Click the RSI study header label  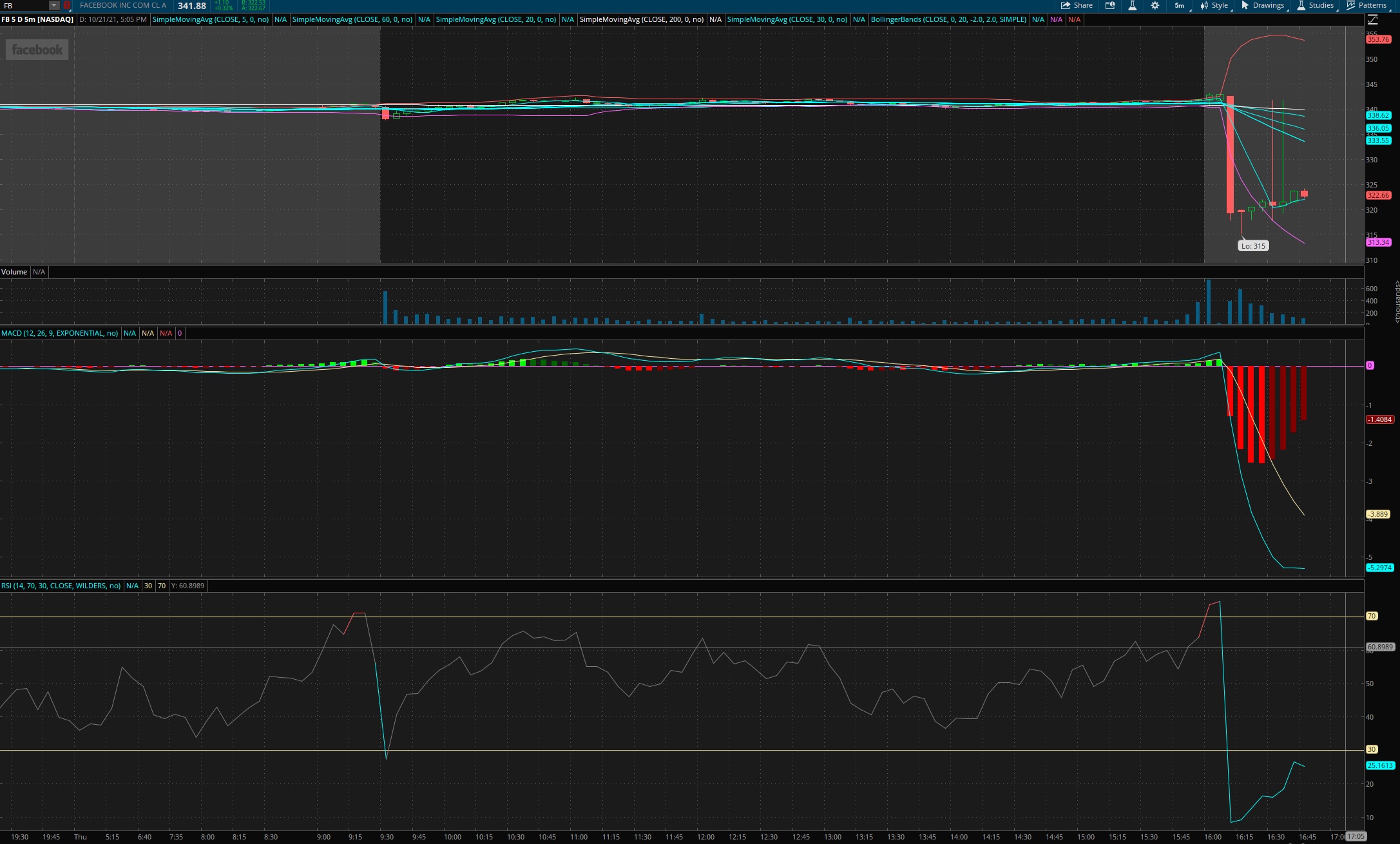(61, 586)
